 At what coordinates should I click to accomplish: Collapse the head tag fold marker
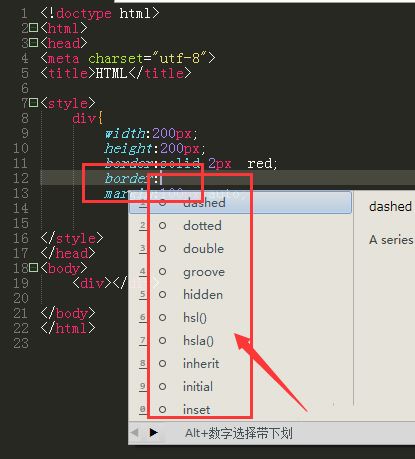click(34, 43)
